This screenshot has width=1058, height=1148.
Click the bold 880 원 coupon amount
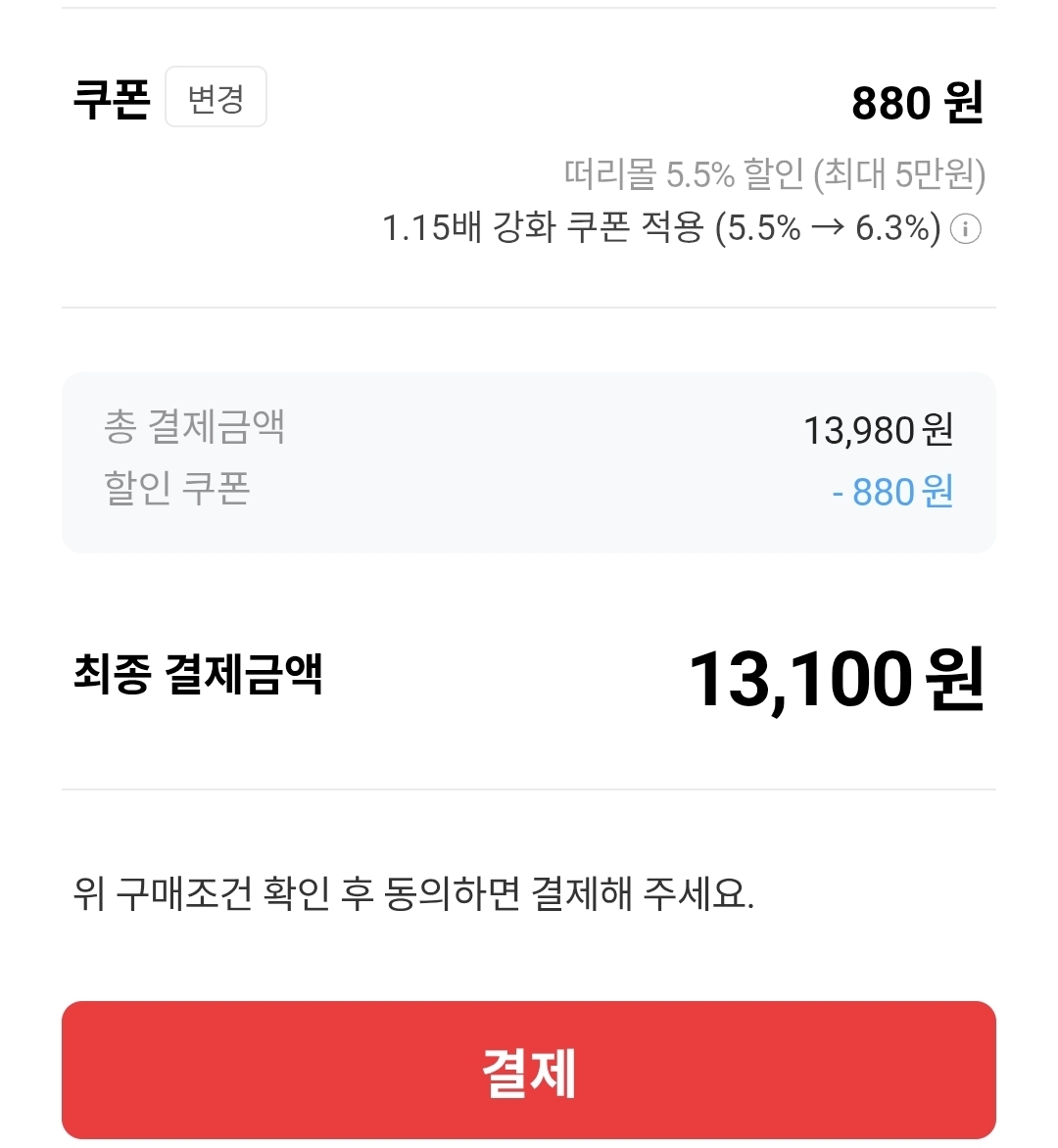(917, 103)
